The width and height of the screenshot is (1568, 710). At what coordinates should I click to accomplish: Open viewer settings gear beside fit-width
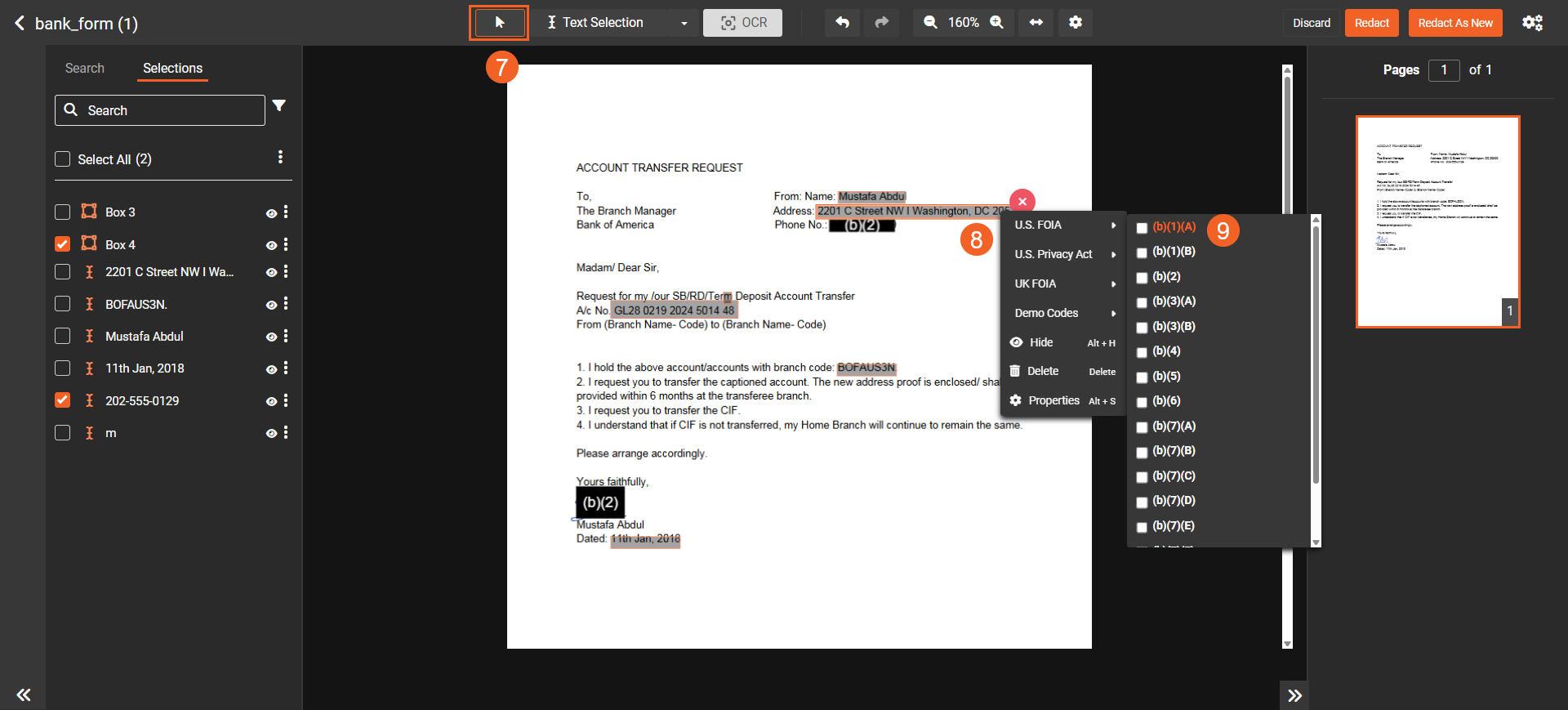point(1076,23)
